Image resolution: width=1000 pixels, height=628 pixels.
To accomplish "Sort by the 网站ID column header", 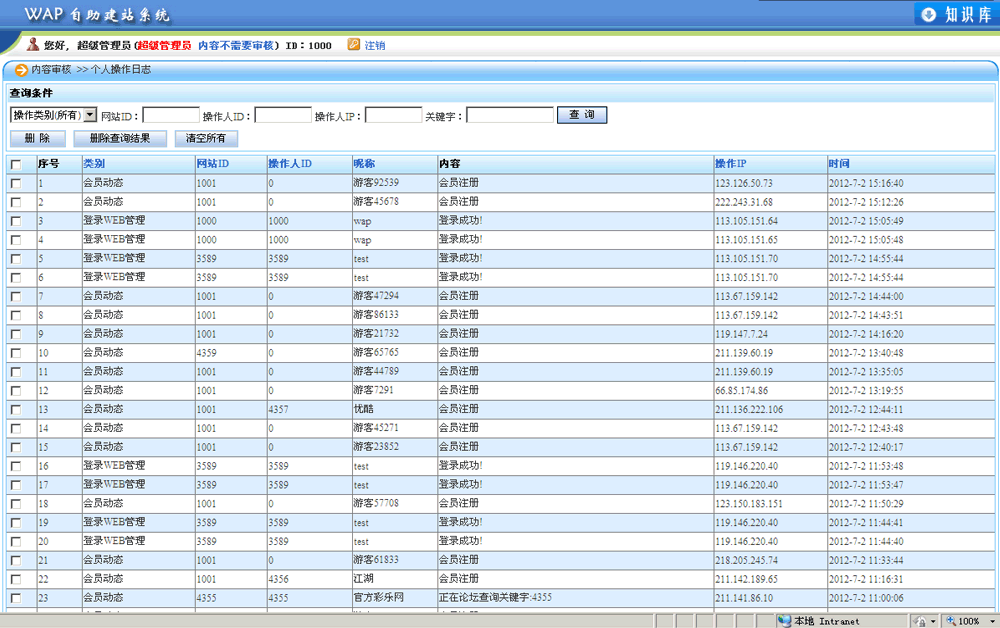I will pyautogui.click(x=212, y=164).
